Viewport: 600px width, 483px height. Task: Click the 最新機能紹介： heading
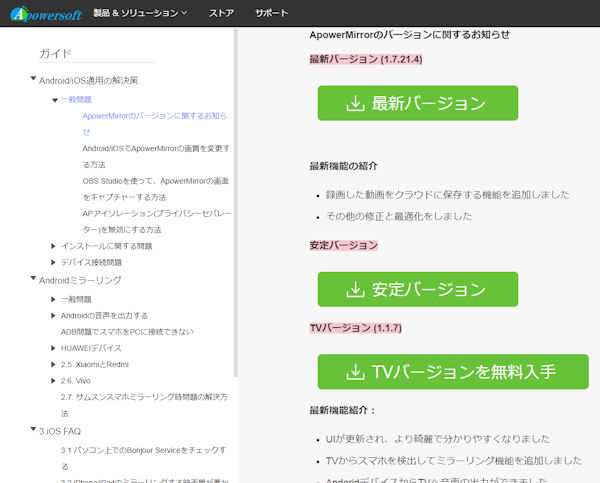[x=342, y=410]
